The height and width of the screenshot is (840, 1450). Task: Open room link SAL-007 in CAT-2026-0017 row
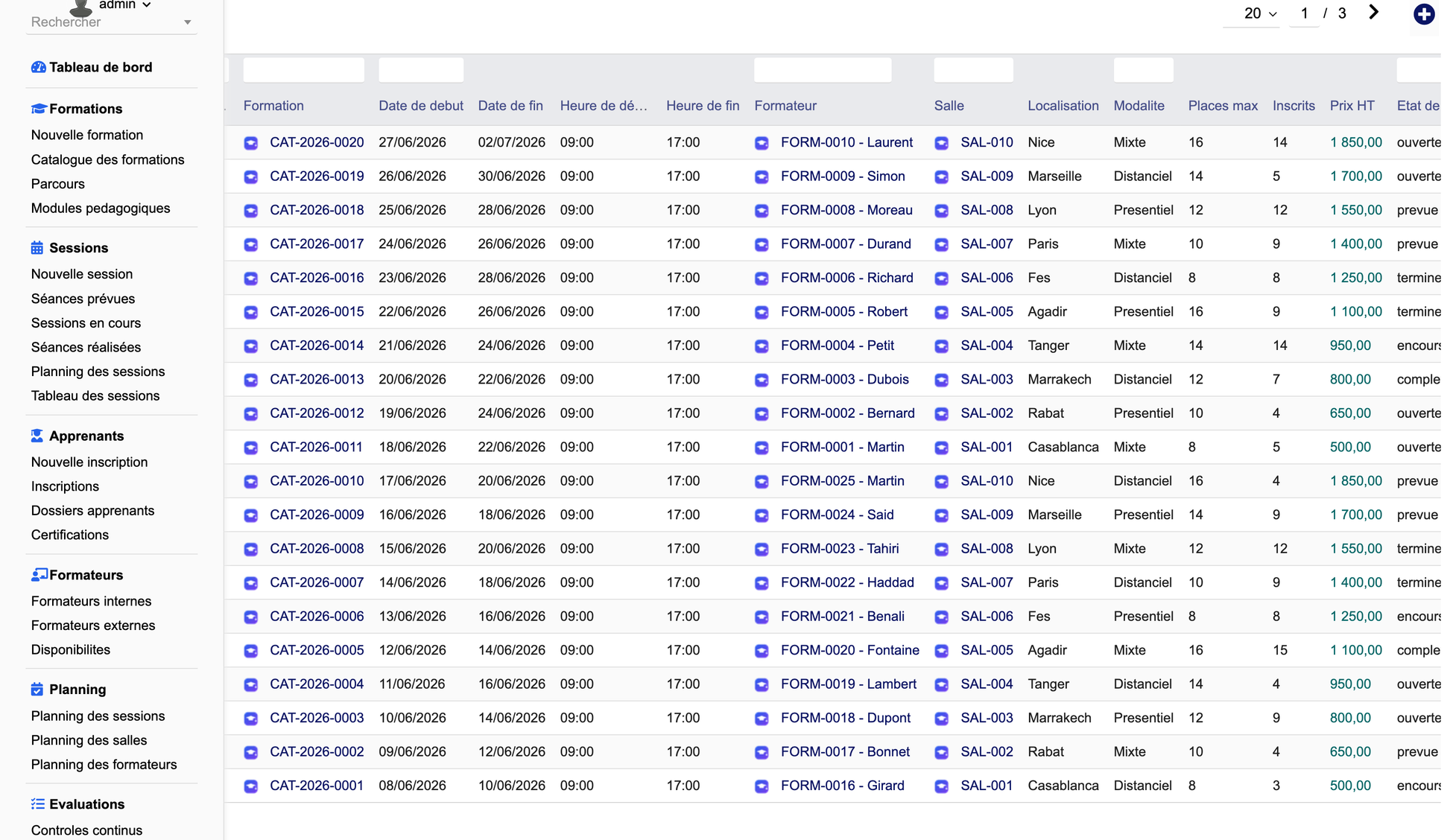pos(987,244)
